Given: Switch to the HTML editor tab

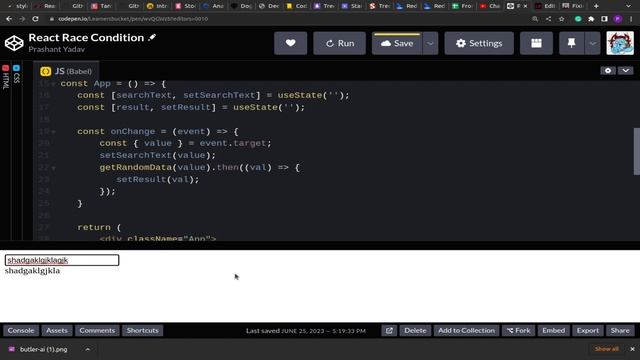Looking at the screenshot, I should (5, 76).
